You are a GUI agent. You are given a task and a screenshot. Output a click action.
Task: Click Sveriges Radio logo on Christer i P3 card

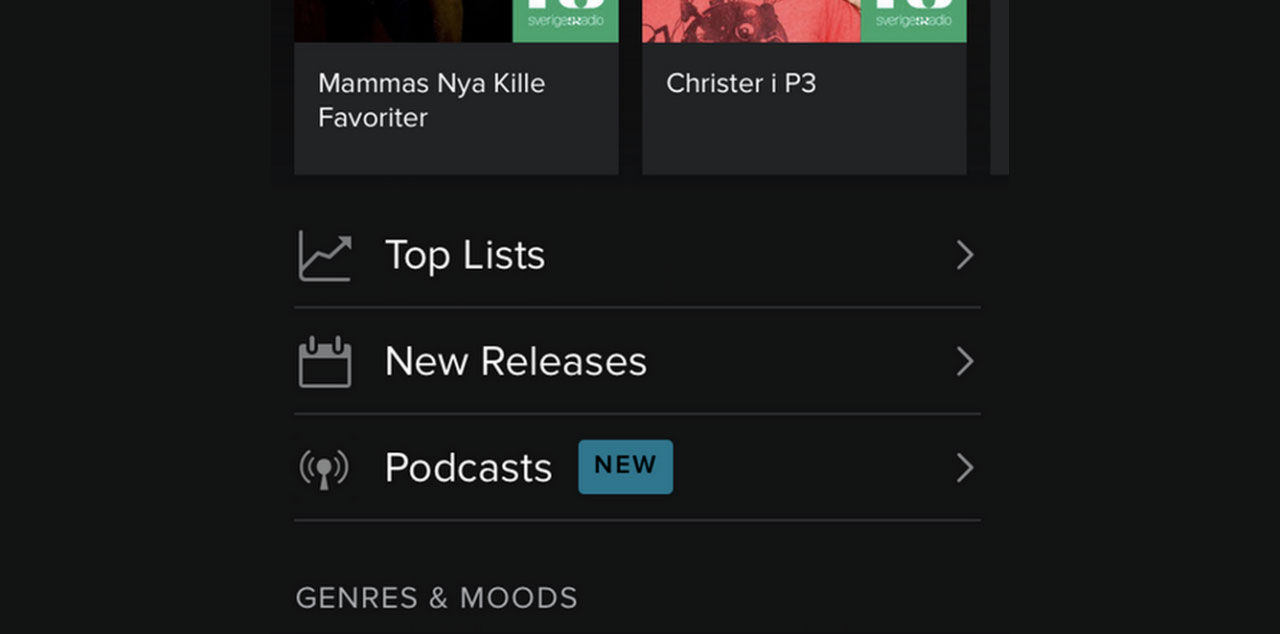[x=913, y=21]
